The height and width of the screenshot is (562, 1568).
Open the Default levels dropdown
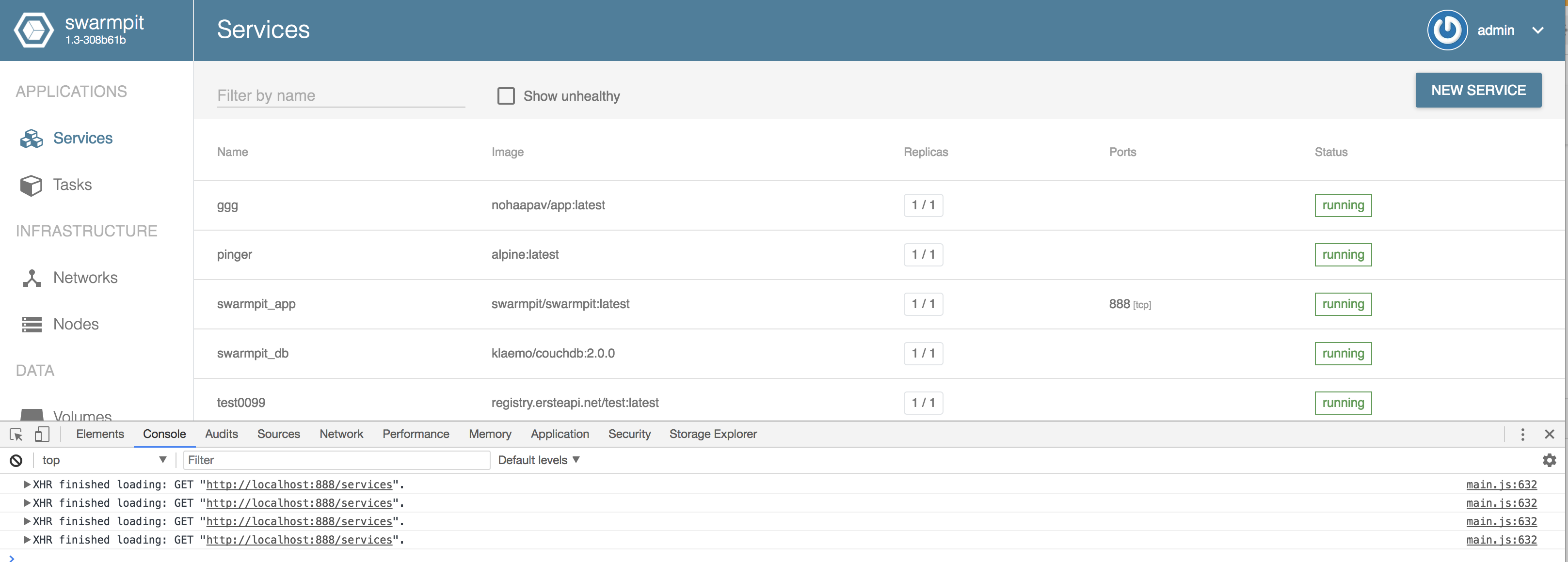coord(539,460)
